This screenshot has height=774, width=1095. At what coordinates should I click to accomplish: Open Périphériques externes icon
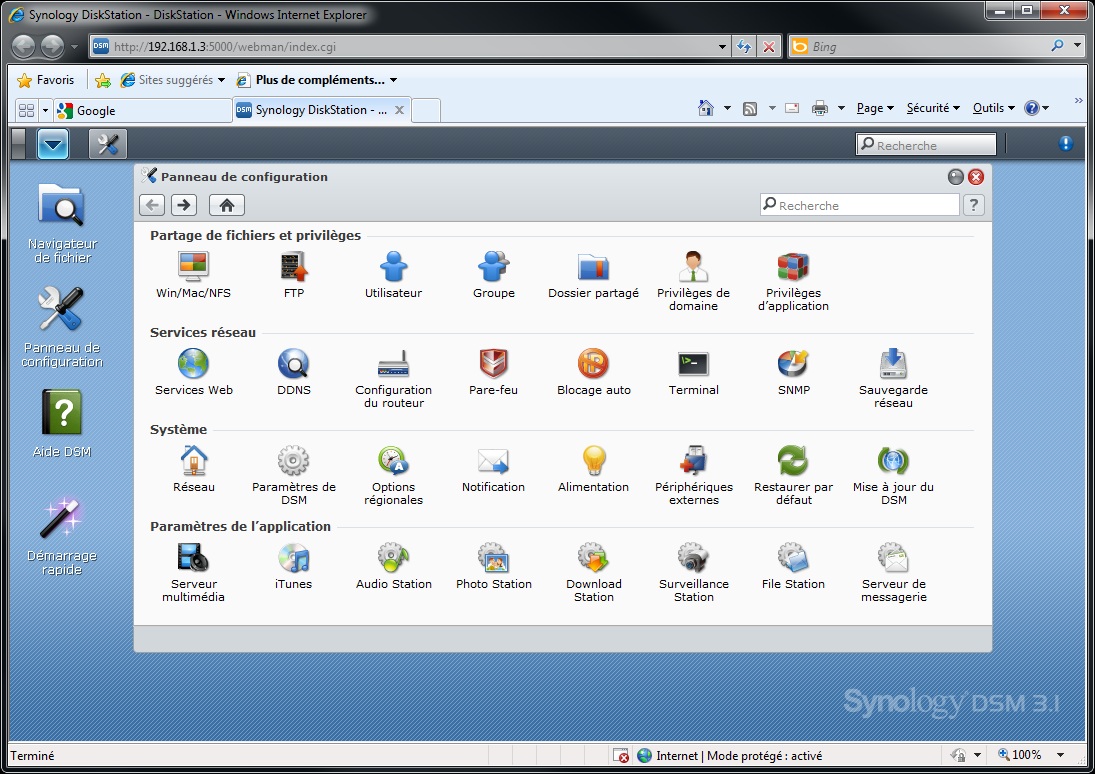coord(693,460)
